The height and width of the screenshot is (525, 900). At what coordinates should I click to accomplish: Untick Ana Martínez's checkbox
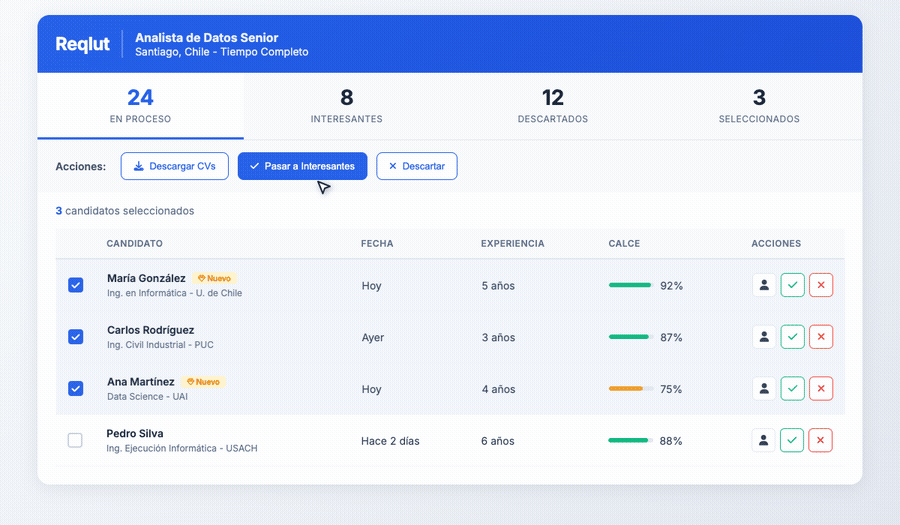click(75, 389)
